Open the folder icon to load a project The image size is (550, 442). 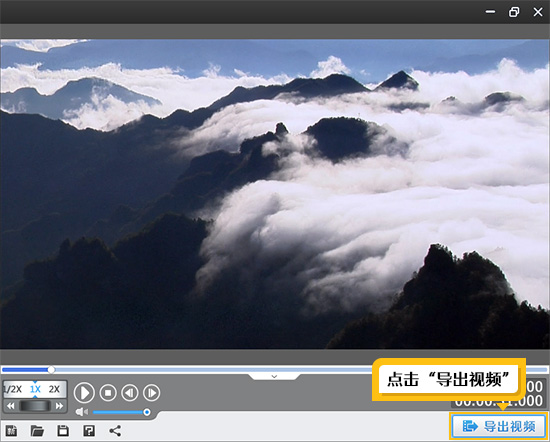click(x=37, y=430)
